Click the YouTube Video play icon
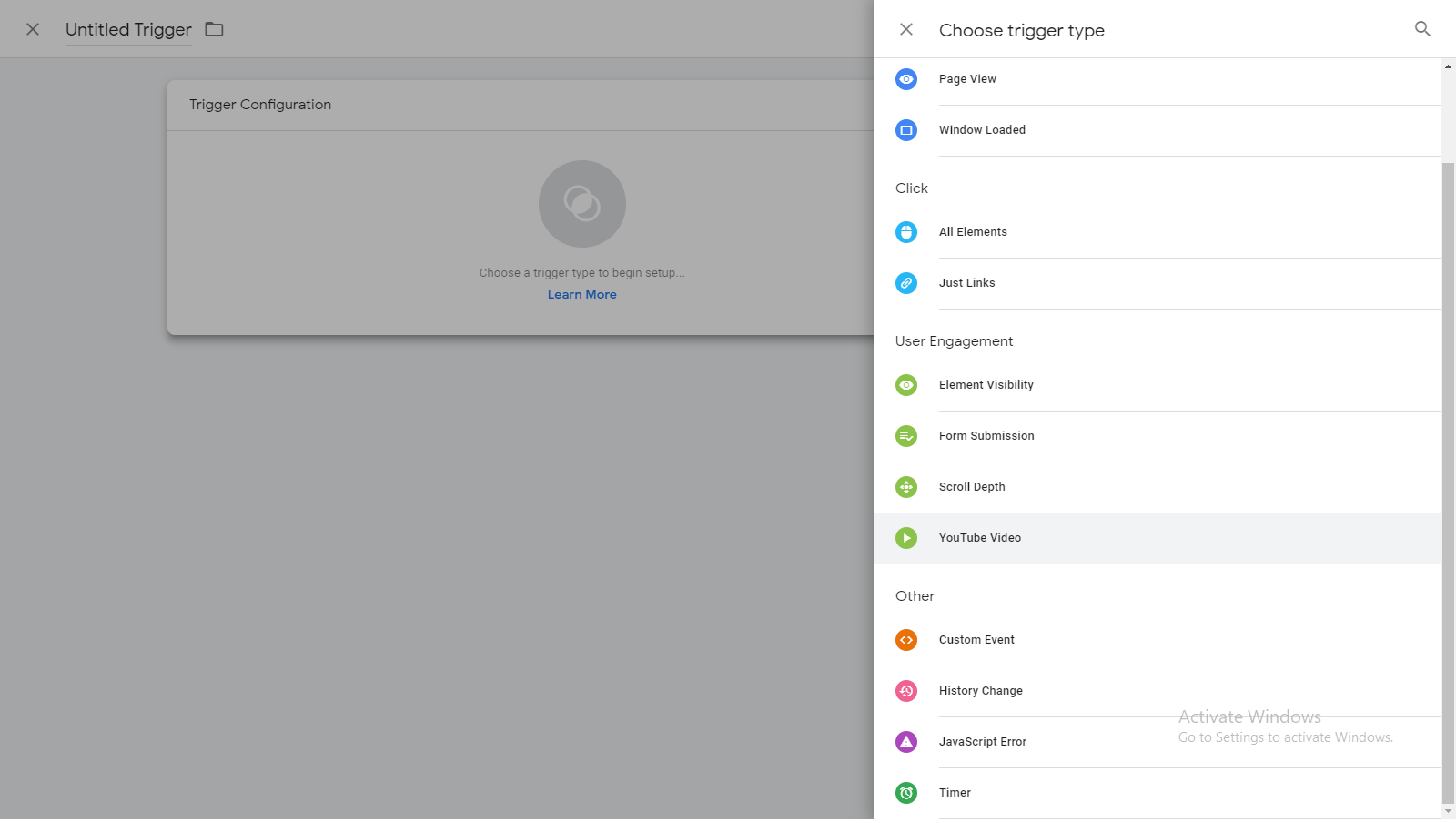 (x=906, y=538)
